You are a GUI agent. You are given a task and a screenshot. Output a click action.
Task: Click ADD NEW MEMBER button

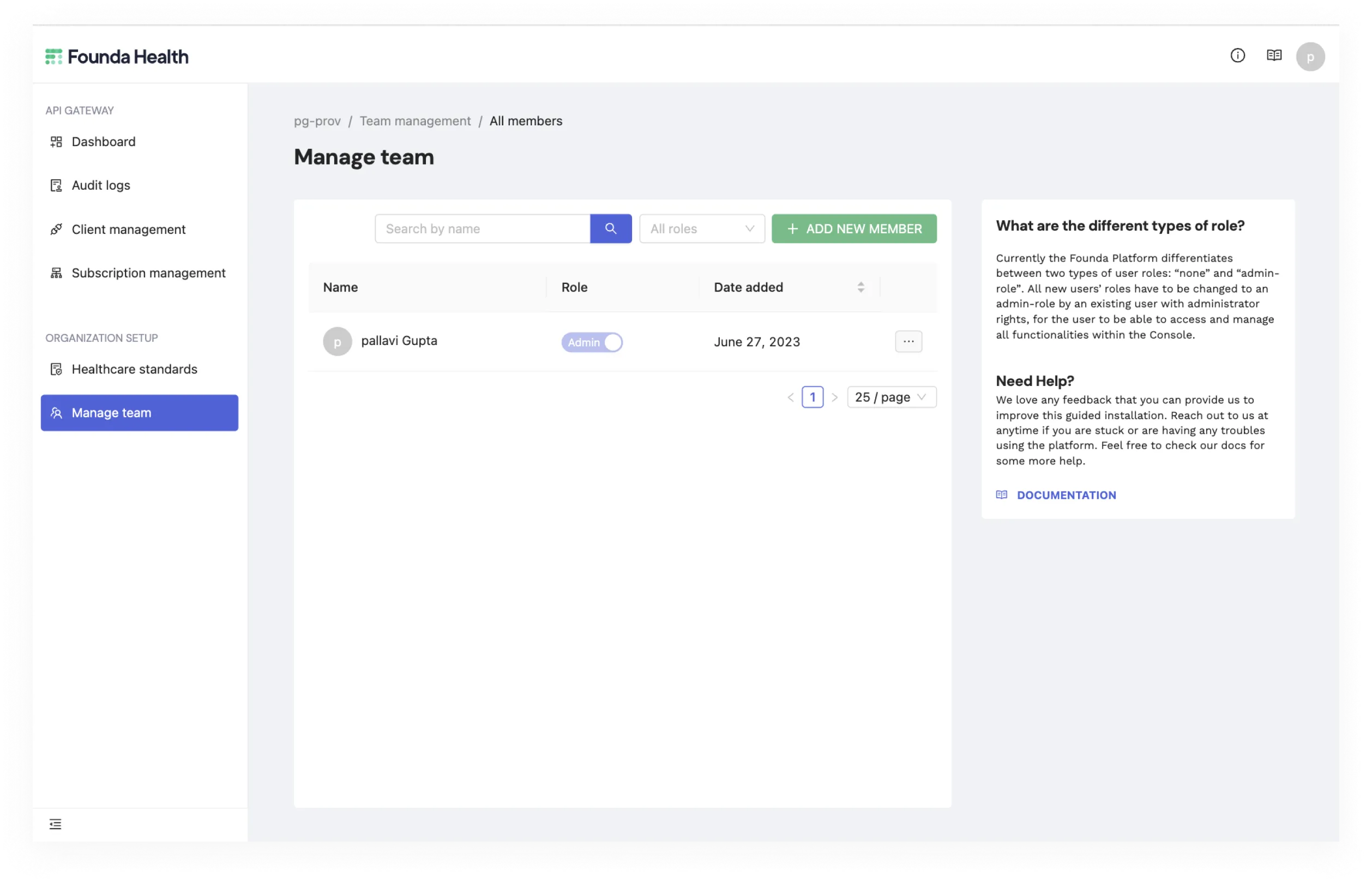click(853, 229)
